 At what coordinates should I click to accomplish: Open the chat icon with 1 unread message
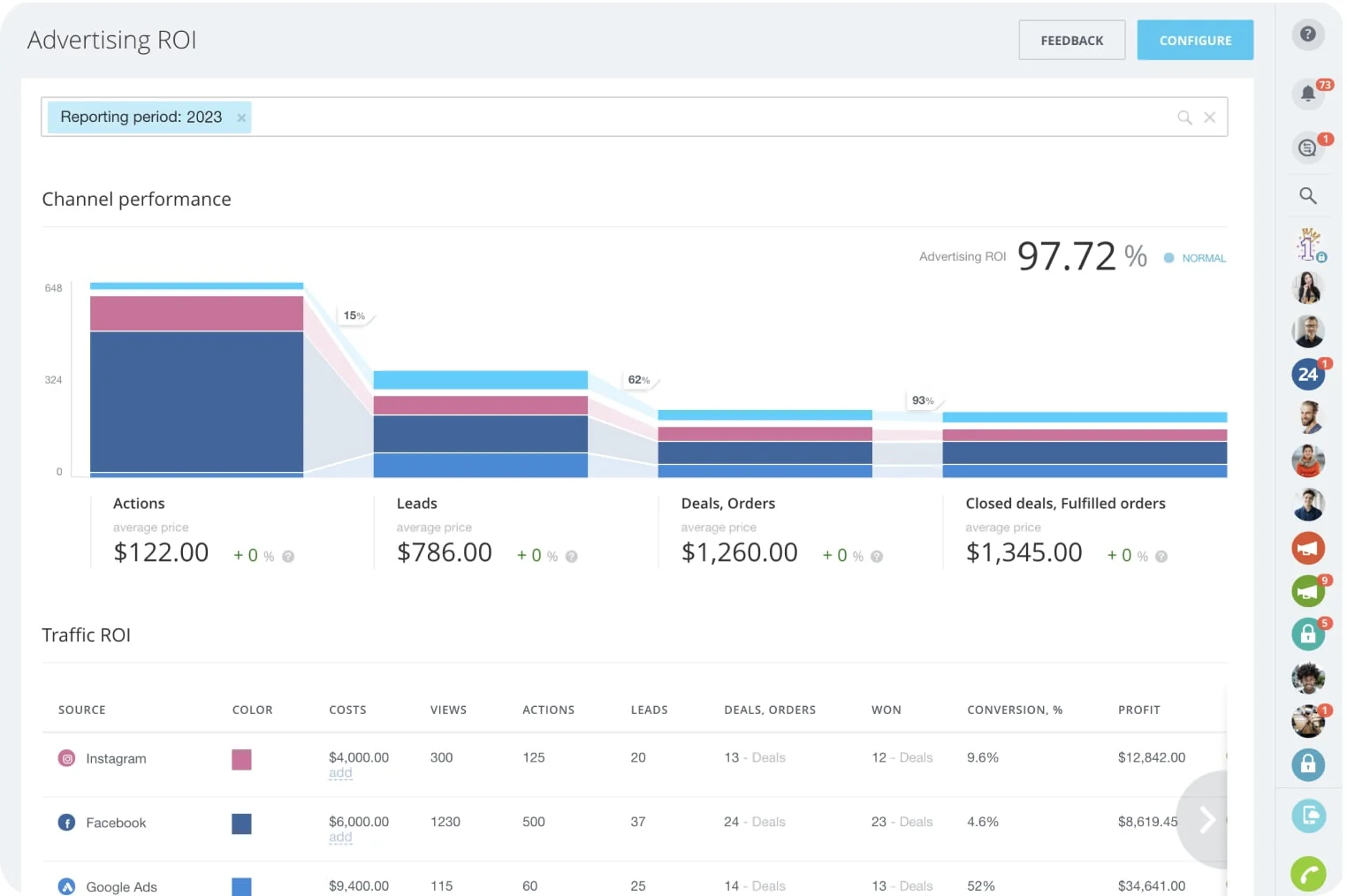click(1308, 148)
